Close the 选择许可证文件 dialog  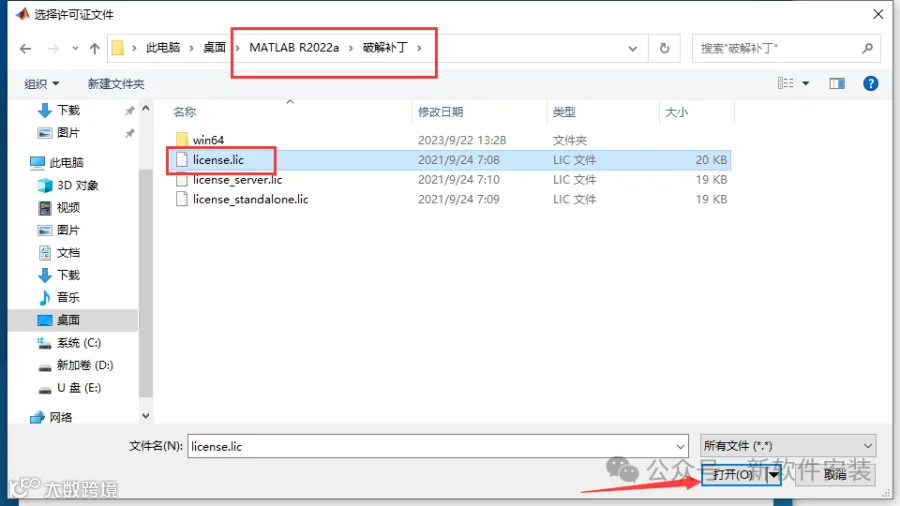coord(878,14)
